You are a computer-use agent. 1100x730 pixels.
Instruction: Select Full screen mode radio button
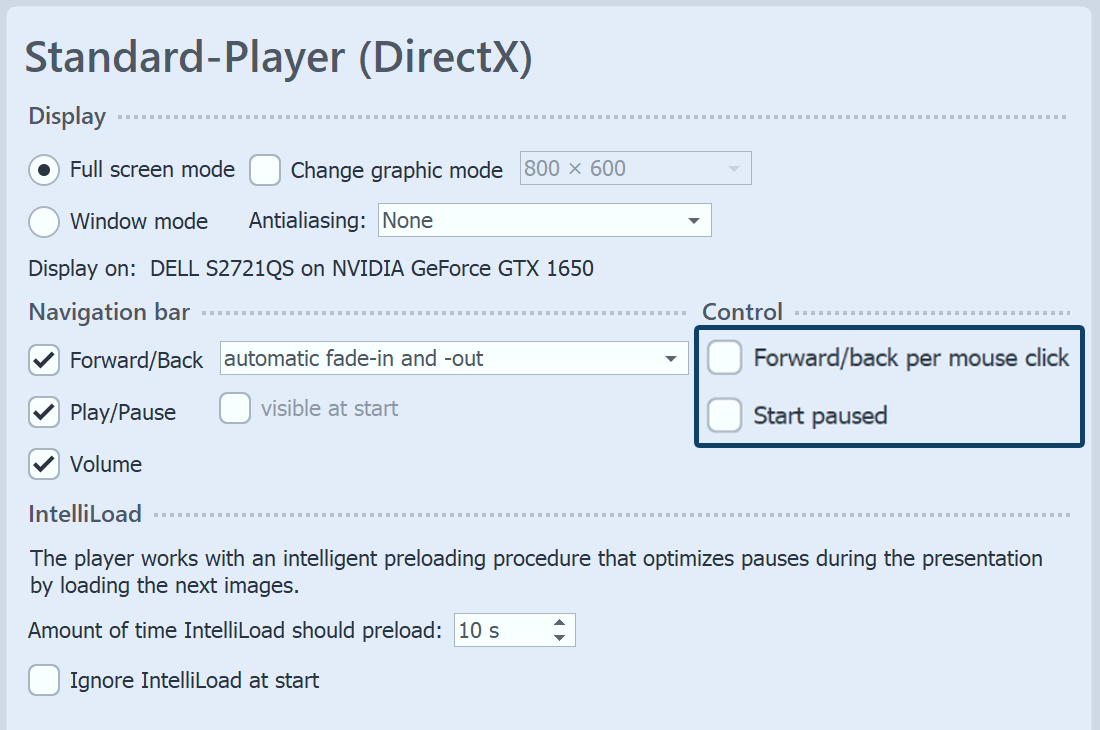[44, 170]
